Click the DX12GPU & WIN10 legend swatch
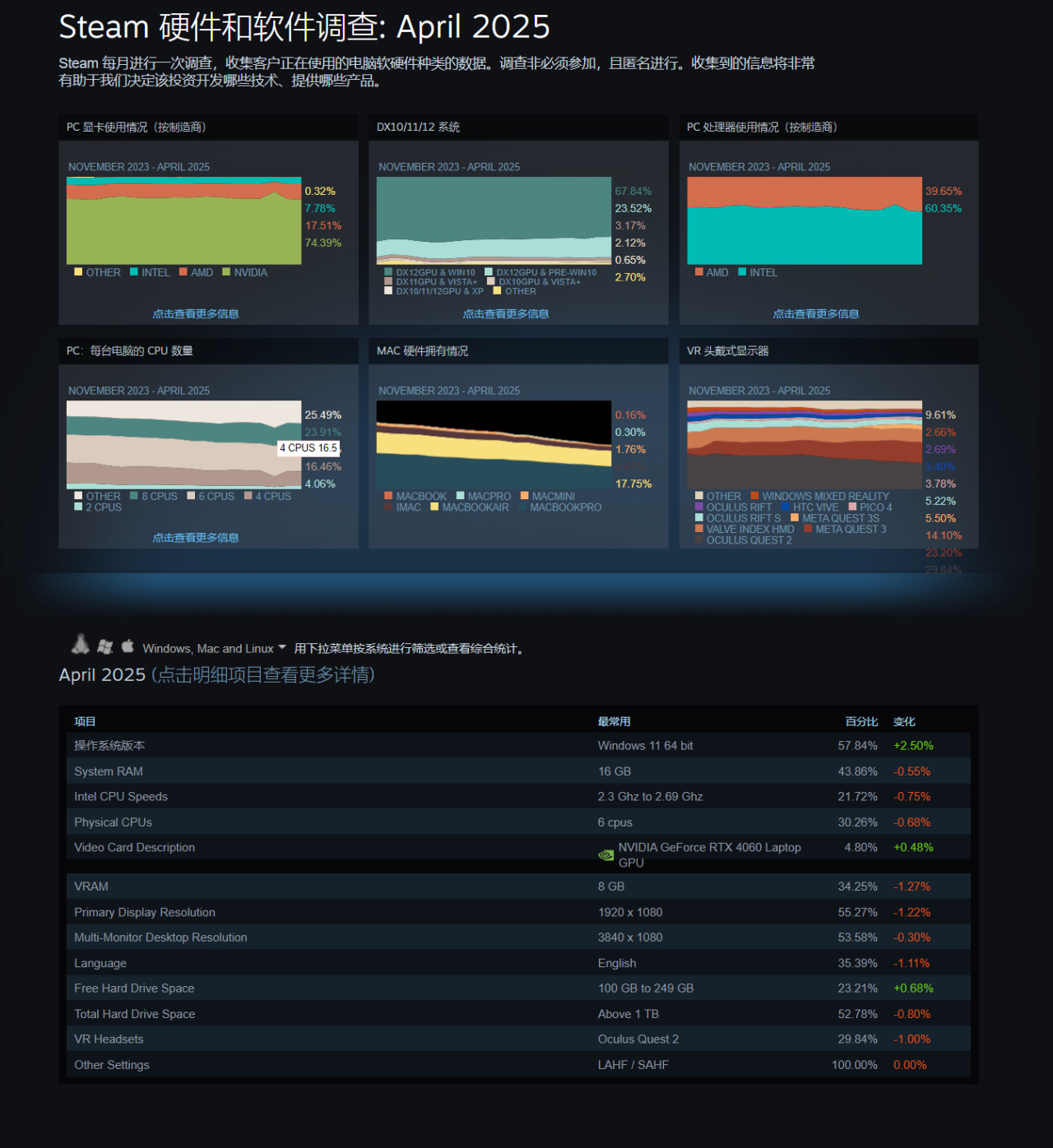 pyautogui.click(x=388, y=272)
